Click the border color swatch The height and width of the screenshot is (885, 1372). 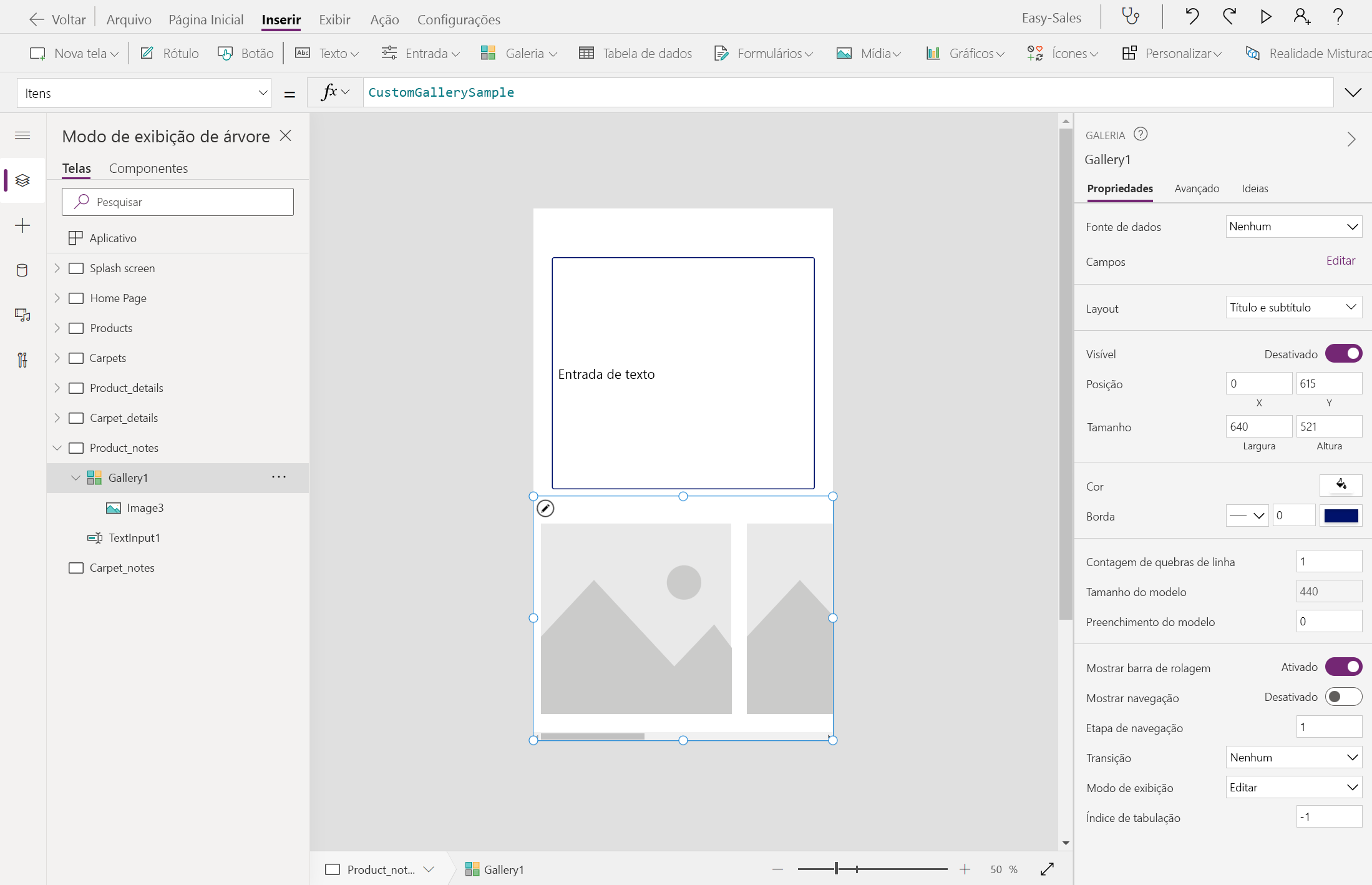click(x=1341, y=516)
